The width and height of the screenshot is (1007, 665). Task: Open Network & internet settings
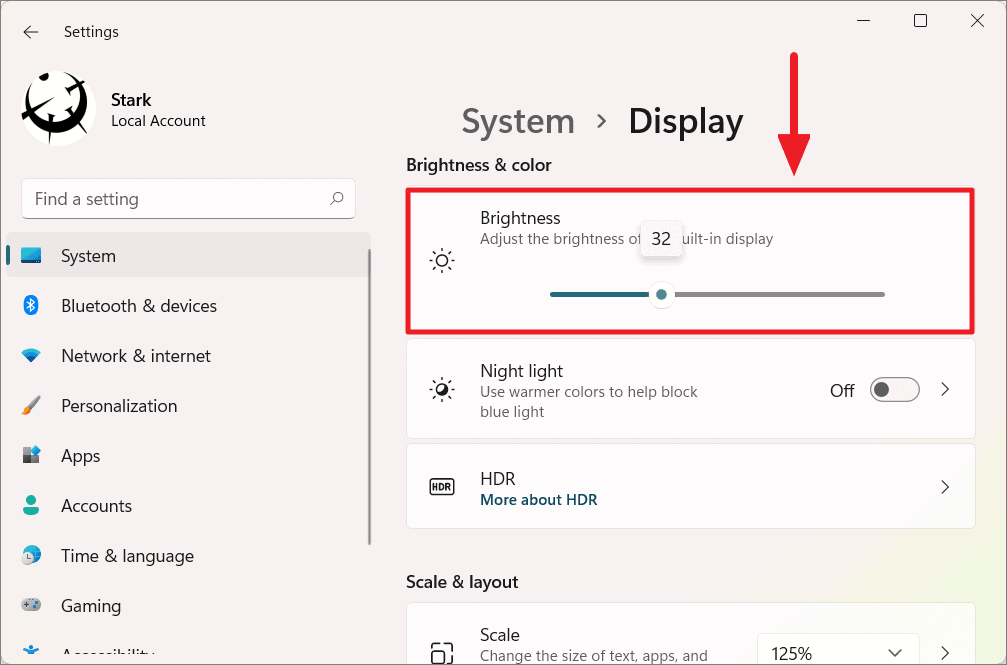[x=135, y=355]
